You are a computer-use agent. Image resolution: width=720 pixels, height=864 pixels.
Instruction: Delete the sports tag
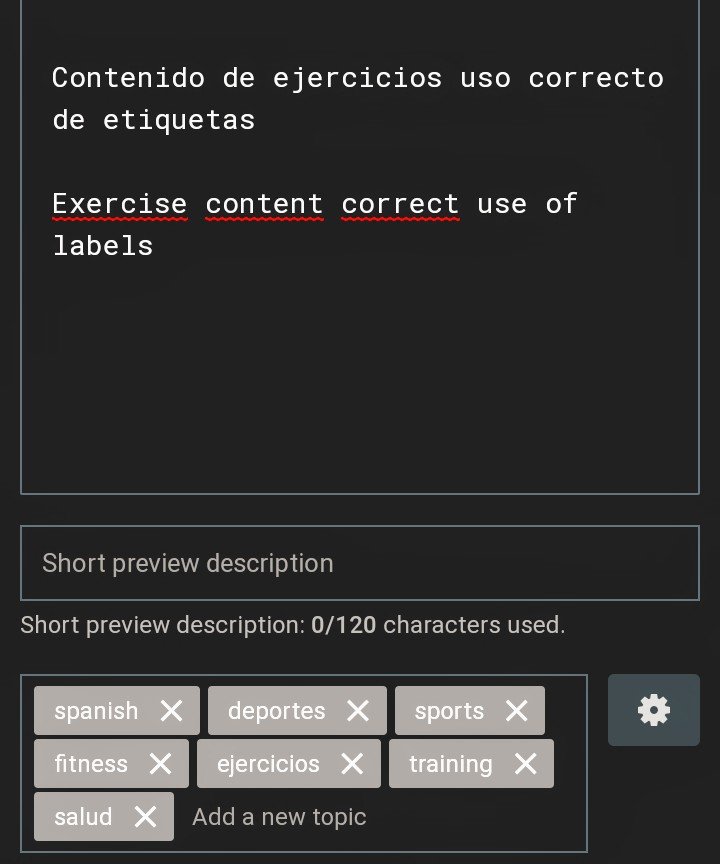517,711
